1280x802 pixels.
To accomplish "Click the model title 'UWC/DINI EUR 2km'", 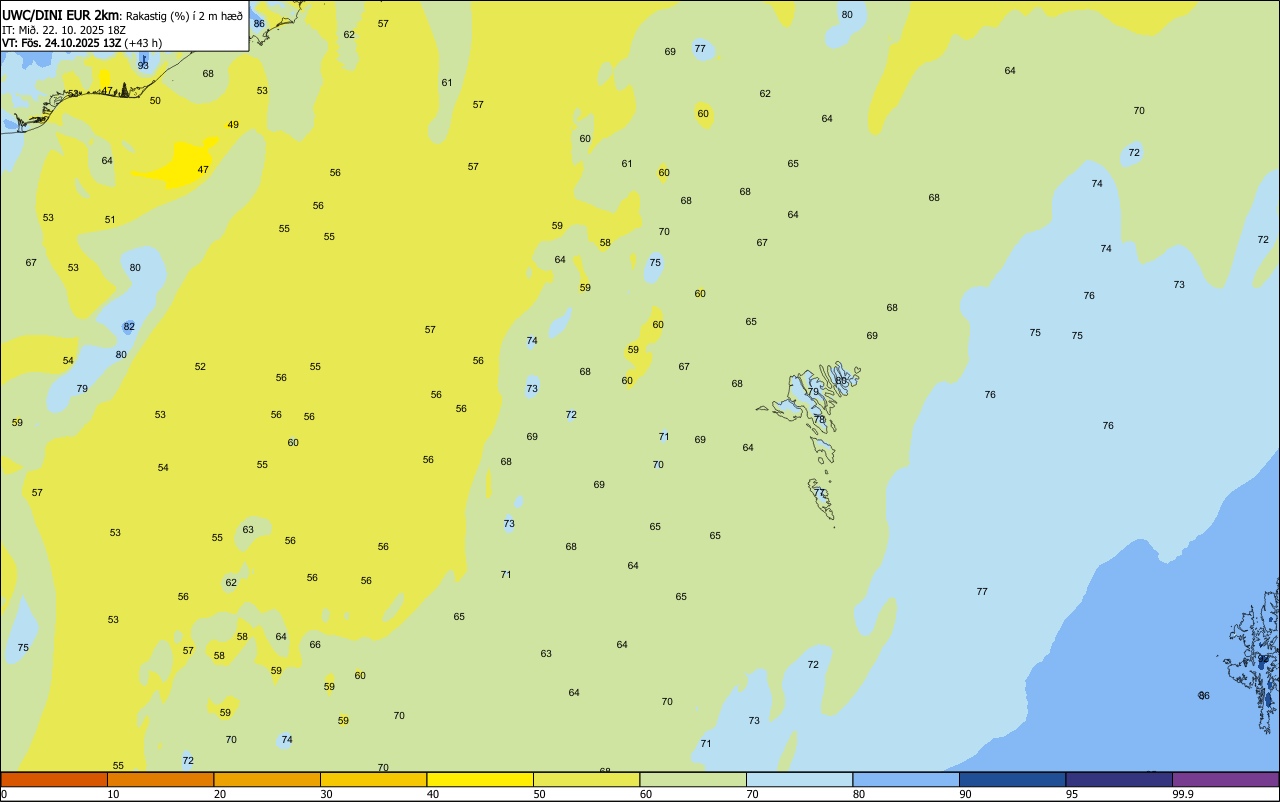I will [x=60, y=15].
